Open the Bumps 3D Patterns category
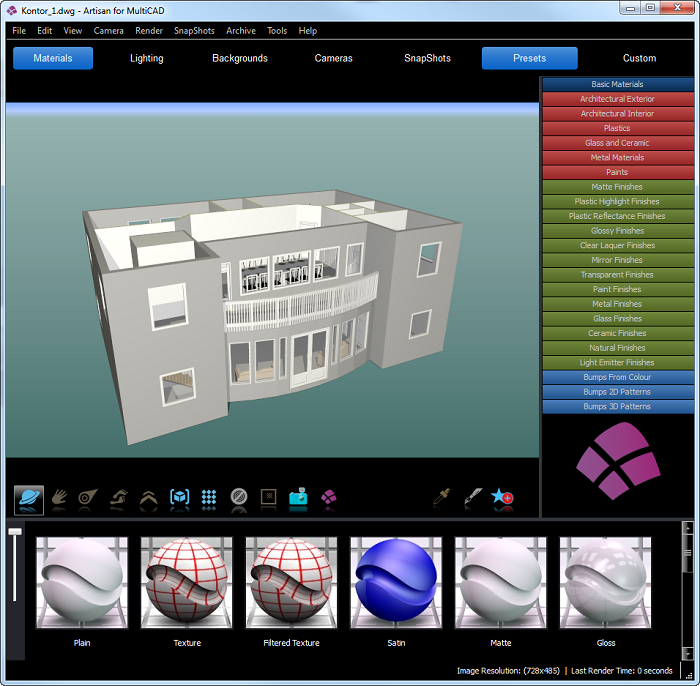The width and height of the screenshot is (700, 686). [618, 407]
